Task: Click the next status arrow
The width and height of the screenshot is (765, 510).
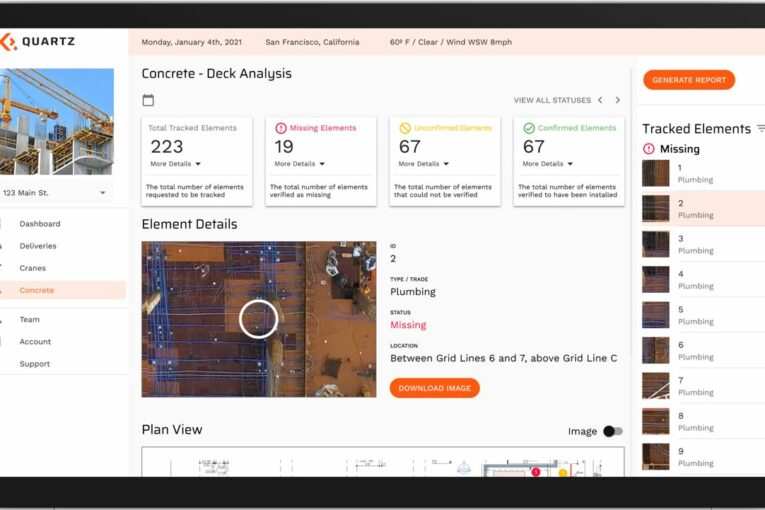Action: tap(618, 100)
